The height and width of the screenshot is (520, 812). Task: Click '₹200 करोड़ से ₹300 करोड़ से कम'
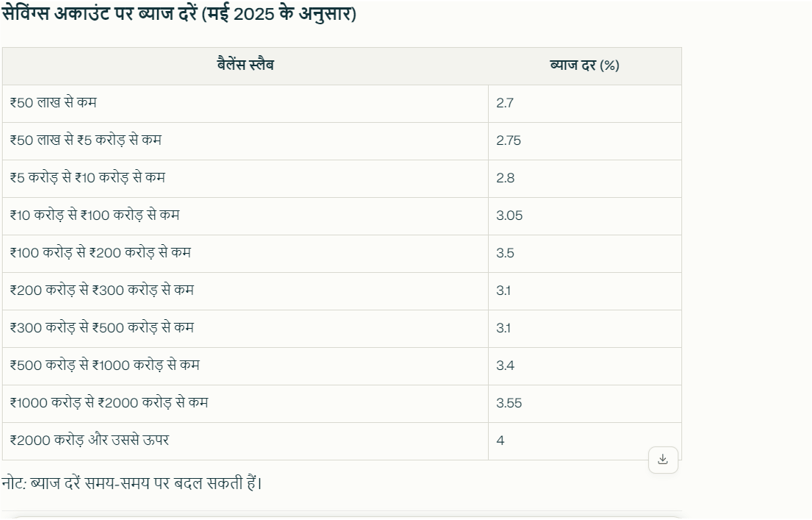102,290
